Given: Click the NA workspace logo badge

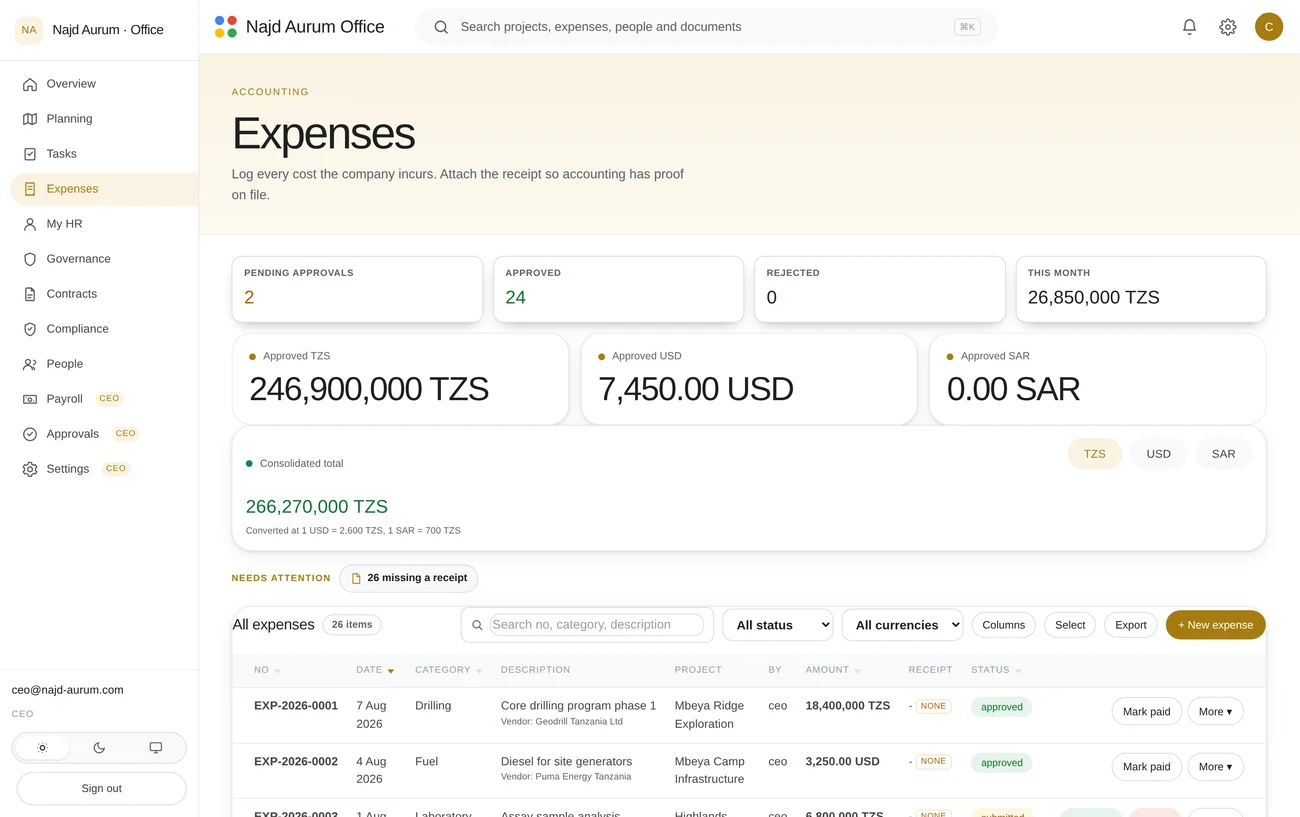Looking at the screenshot, I should [x=29, y=30].
